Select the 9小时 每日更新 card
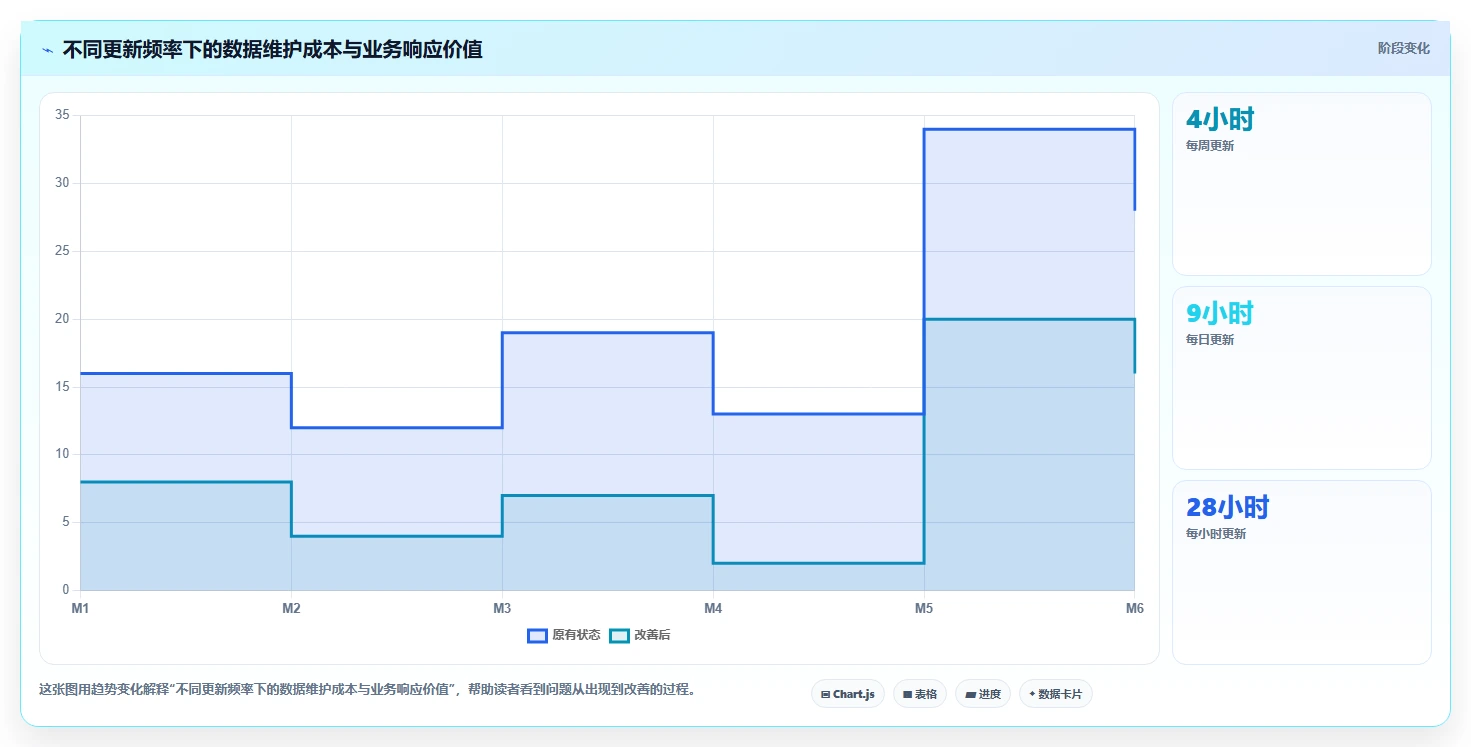The width and height of the screenshot is (1471, 747). point(1302,378)
